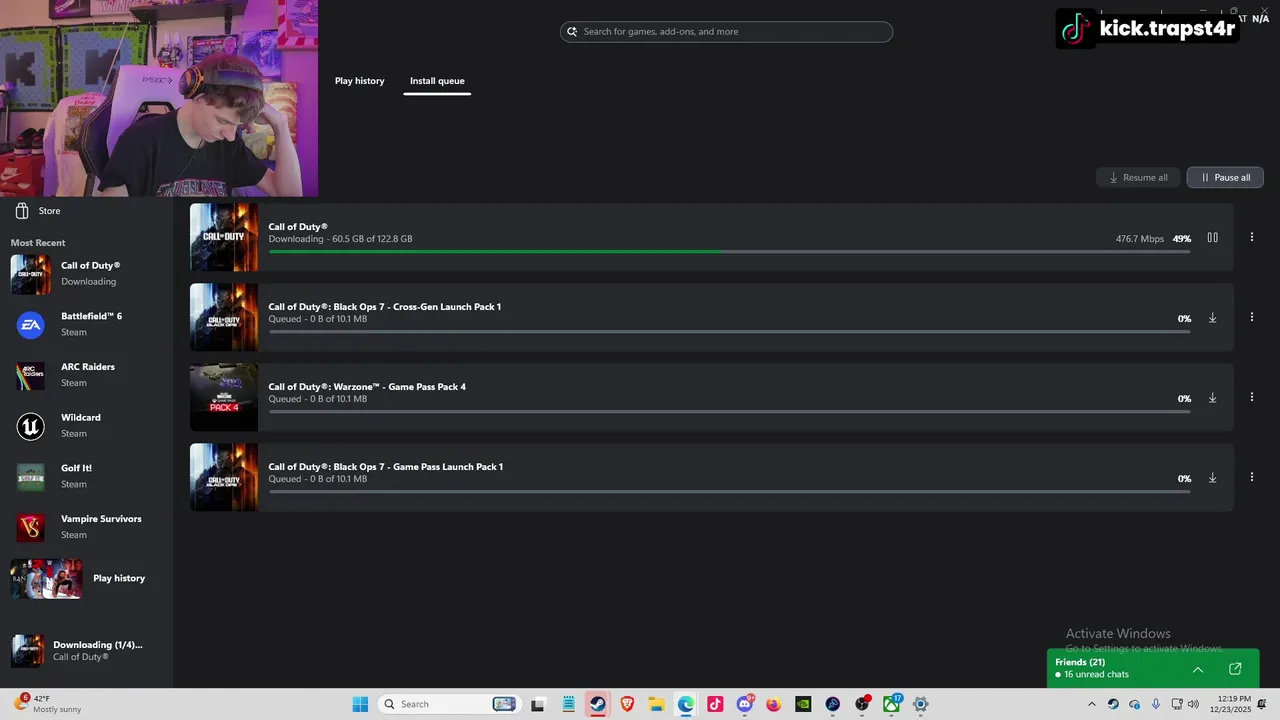Start download of Warzone Game Pass Pack 4

point(1212,398)
